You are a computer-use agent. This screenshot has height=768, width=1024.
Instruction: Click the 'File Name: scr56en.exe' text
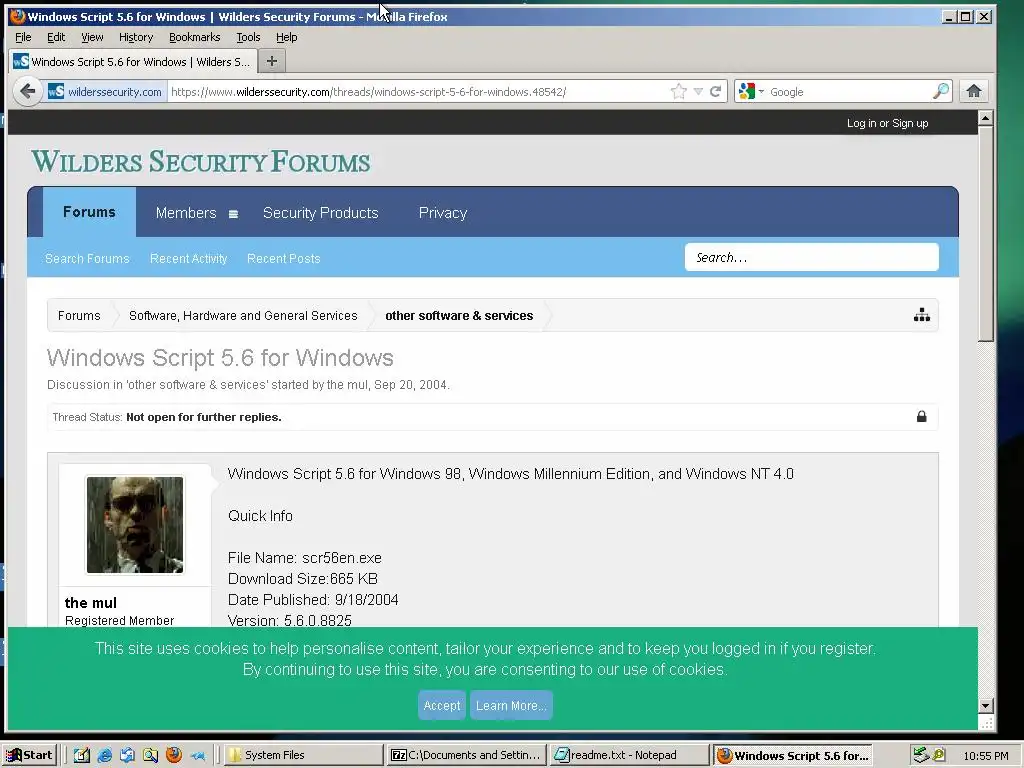304,558
